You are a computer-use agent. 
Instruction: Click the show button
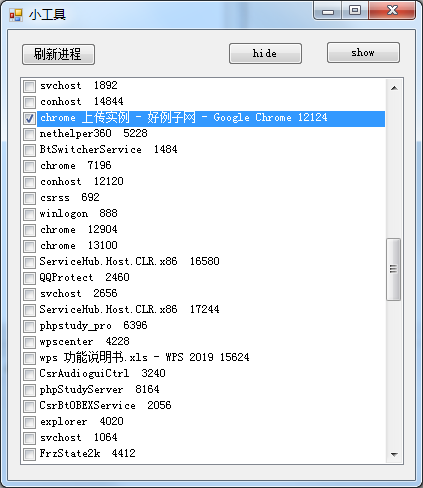[363, 52]
